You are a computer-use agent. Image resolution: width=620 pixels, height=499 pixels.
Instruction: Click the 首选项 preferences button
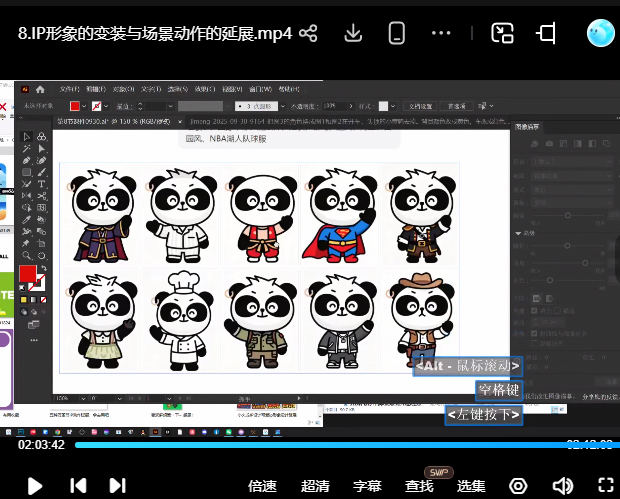click(x=456, y=106)
